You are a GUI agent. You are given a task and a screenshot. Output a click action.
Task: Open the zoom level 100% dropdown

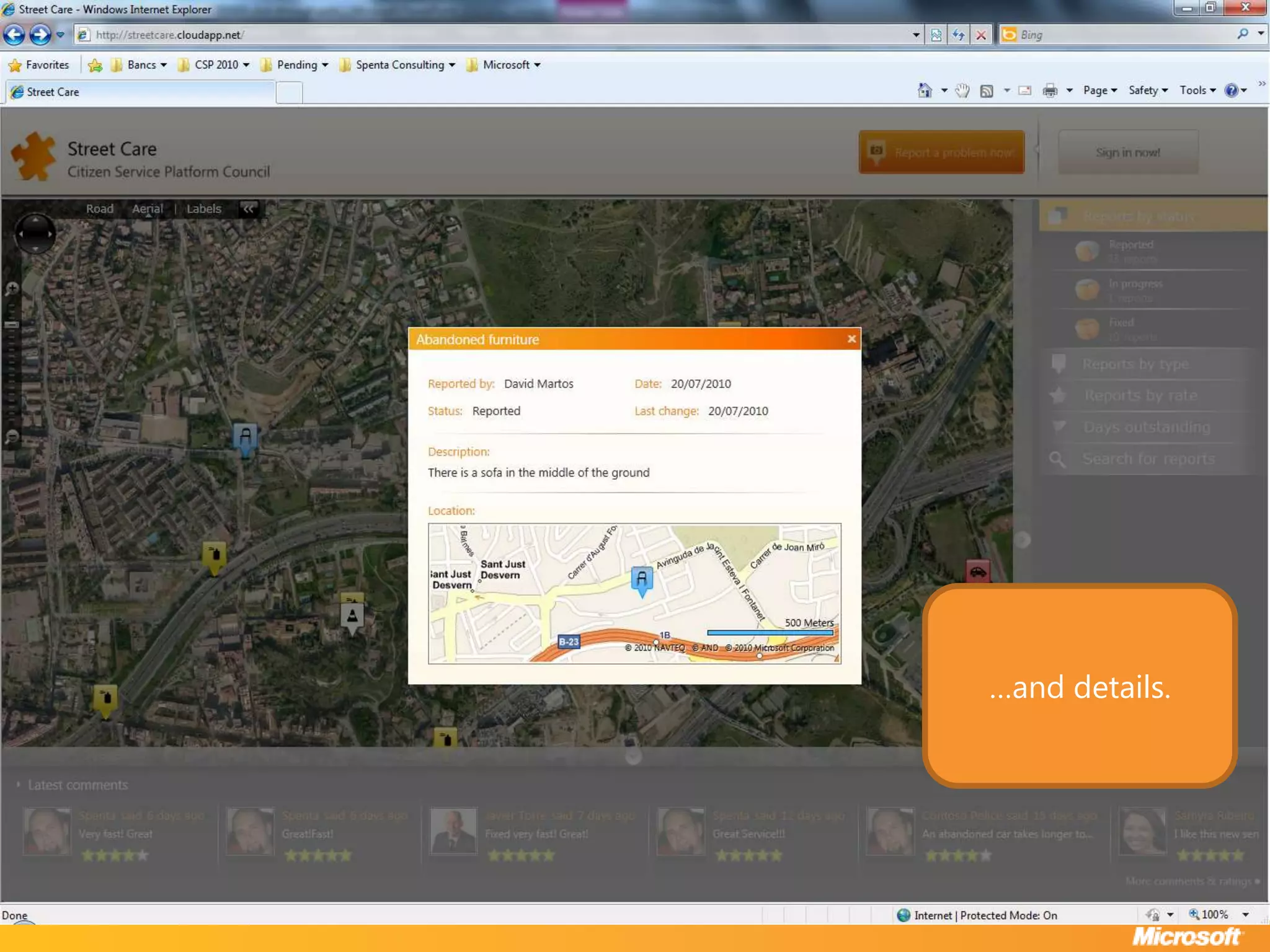point(1245,915)
